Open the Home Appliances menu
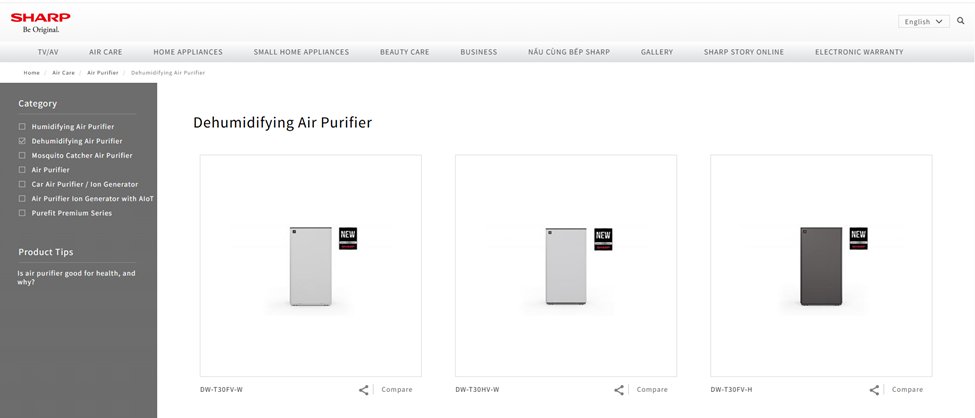 click(x=188, y=52)
